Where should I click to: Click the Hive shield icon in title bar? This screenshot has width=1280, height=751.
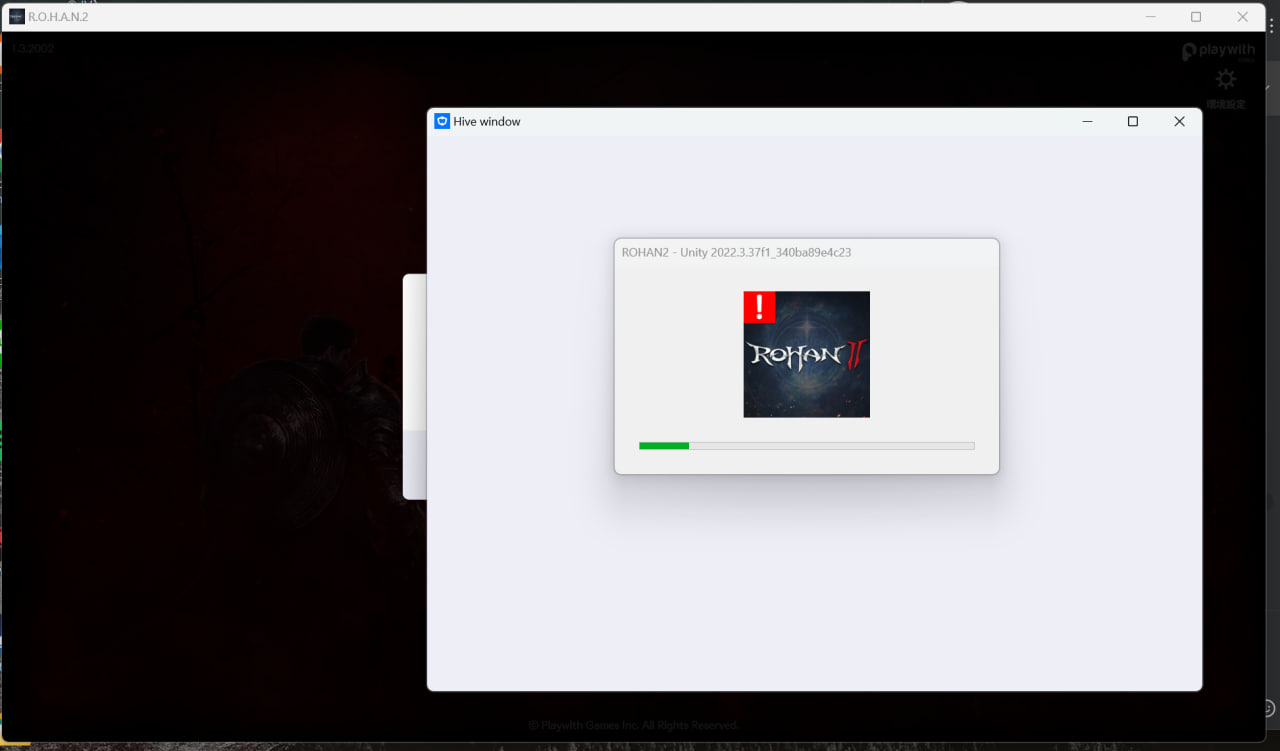(442, 121)
